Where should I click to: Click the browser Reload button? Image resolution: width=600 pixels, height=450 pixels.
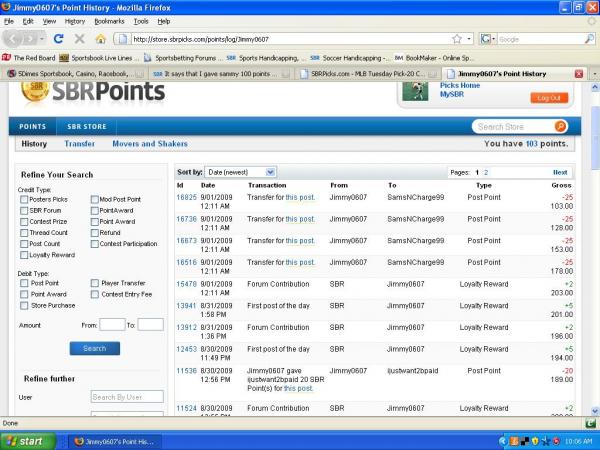click(x=59, y=39)
